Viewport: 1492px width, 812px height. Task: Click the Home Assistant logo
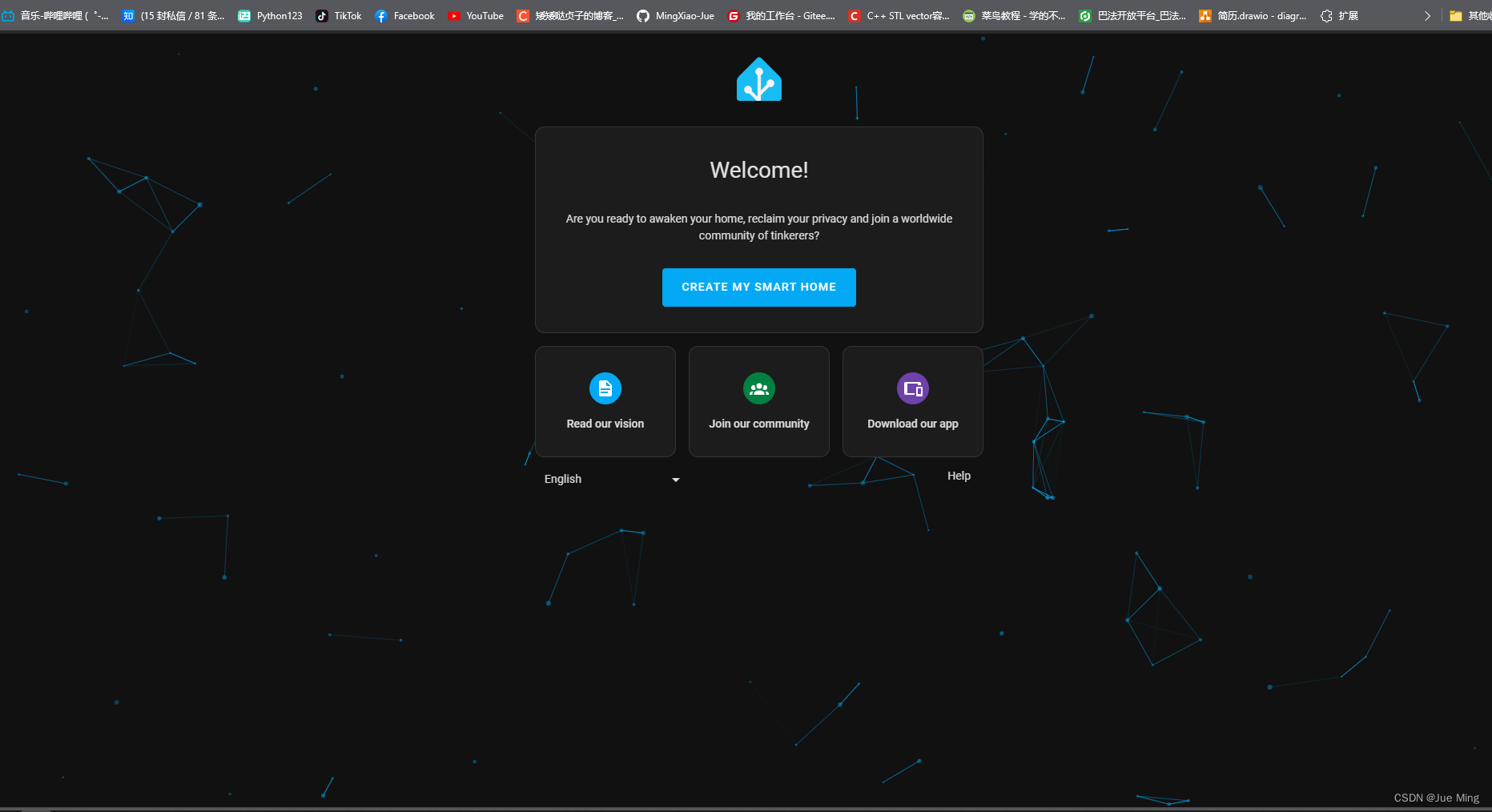point(758,78)
